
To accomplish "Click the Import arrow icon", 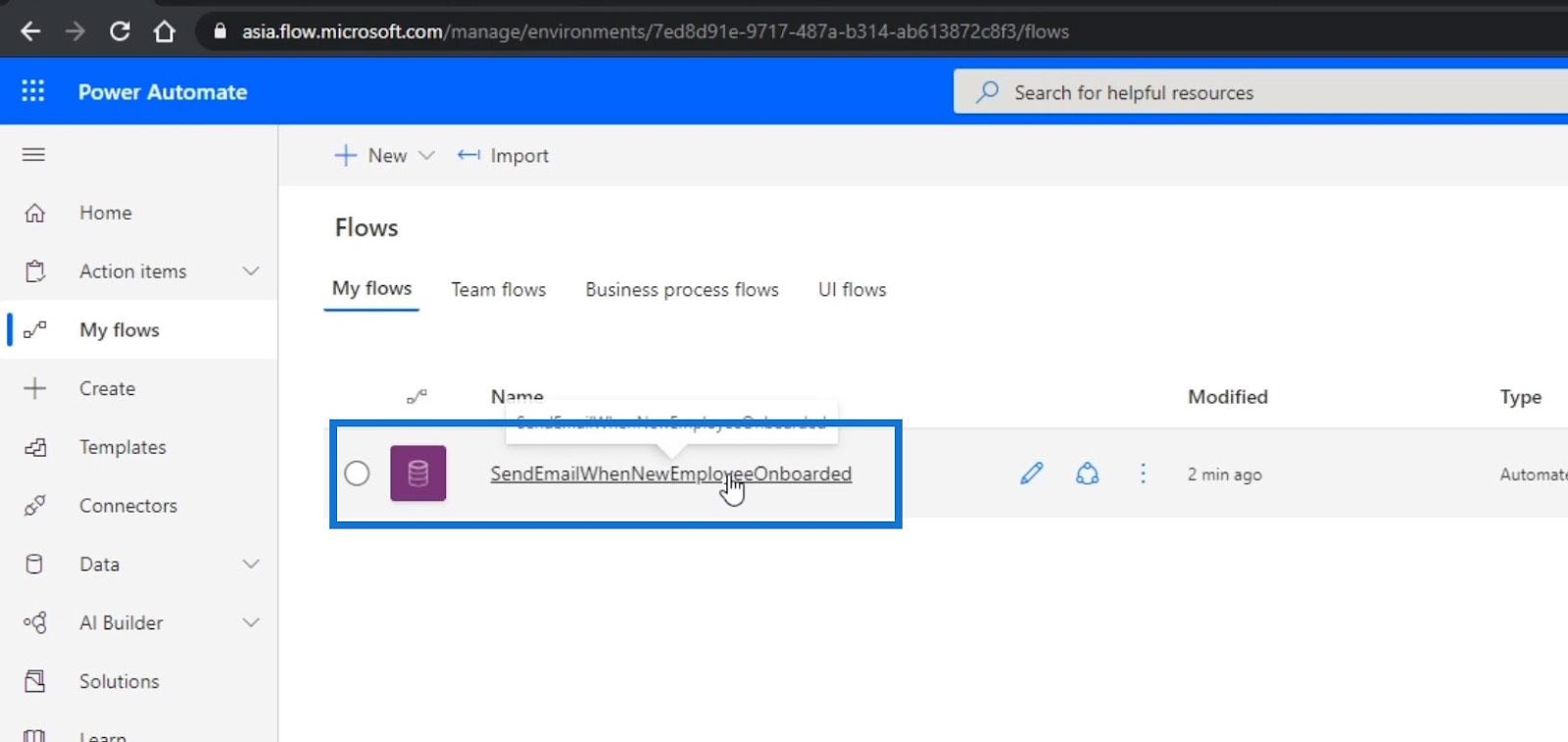I will click(468, 155).
